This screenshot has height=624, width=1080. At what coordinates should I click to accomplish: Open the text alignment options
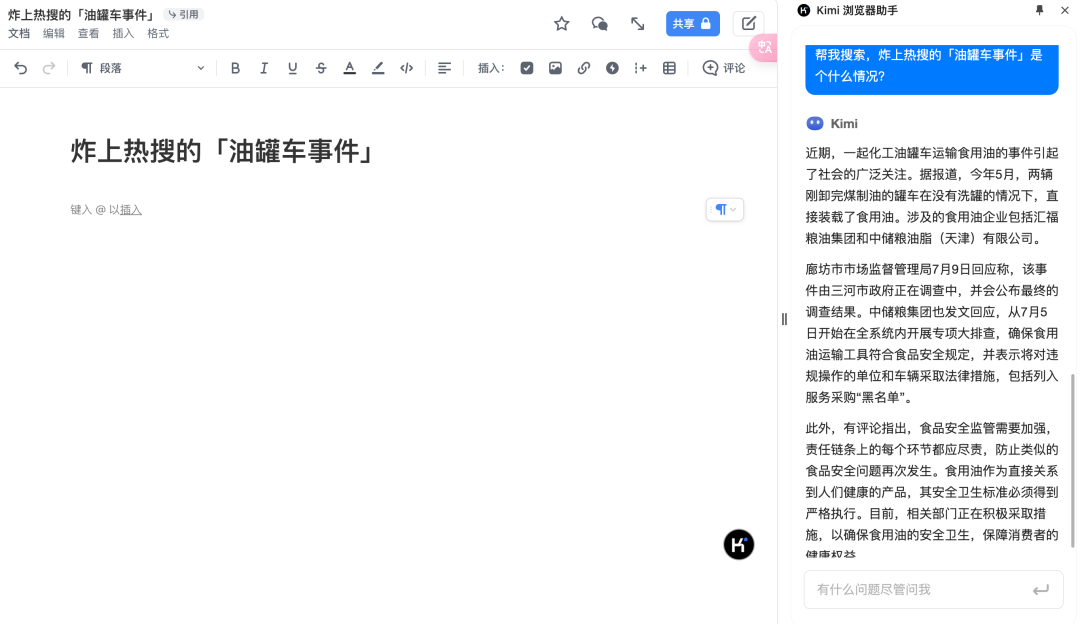click(x=444, y=68)
